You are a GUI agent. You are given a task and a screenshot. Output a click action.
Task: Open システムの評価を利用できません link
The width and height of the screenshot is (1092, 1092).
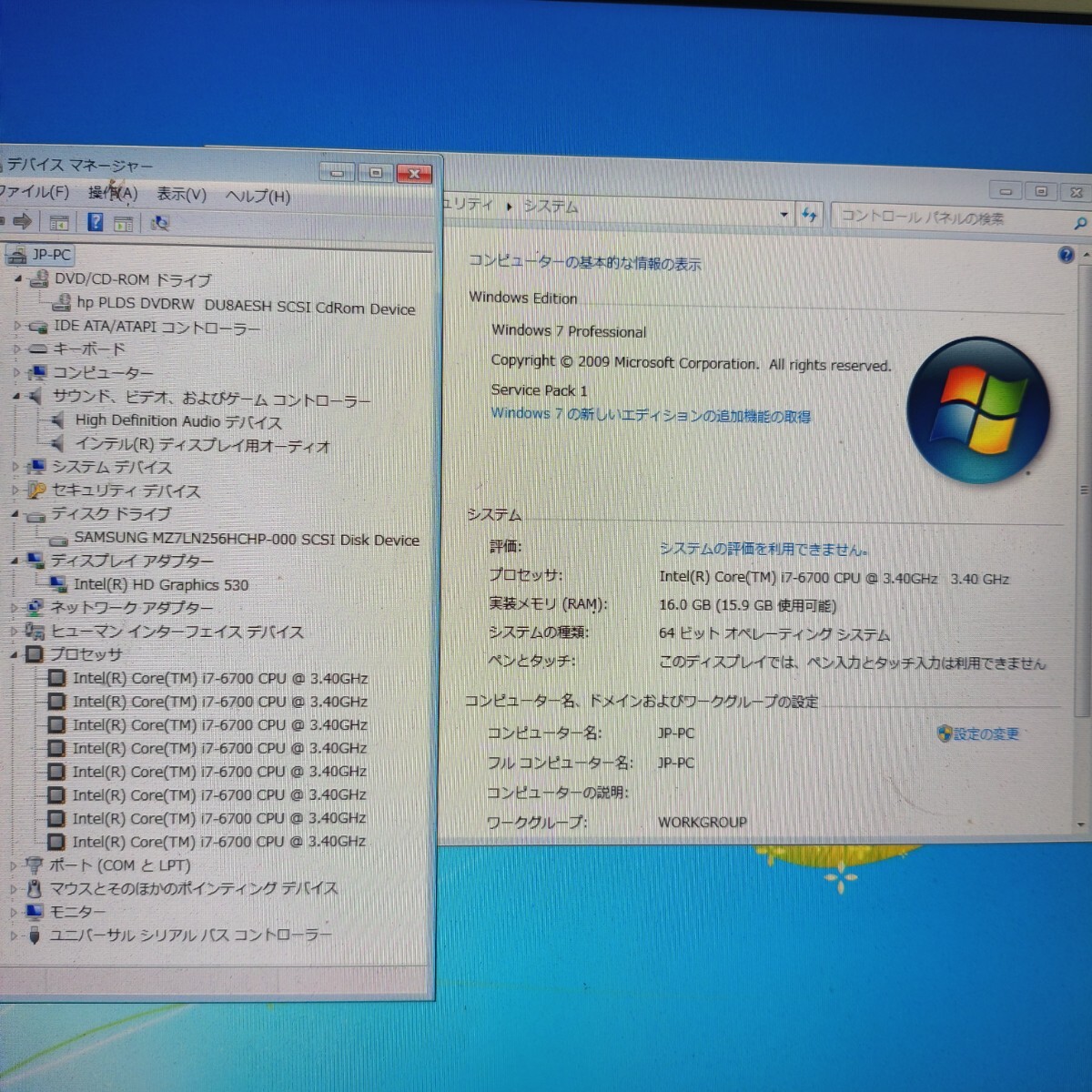click(x=763, y=548)
